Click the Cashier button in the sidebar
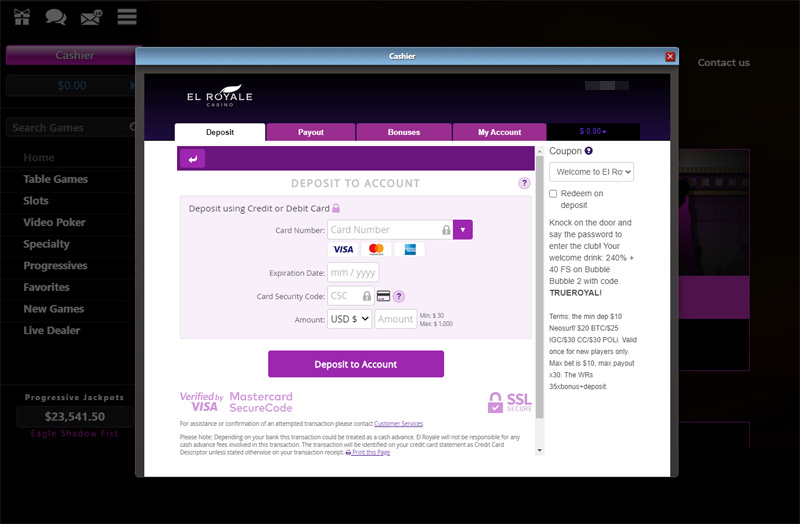Viewport: 800px width, 524px height. coord(71,55)
